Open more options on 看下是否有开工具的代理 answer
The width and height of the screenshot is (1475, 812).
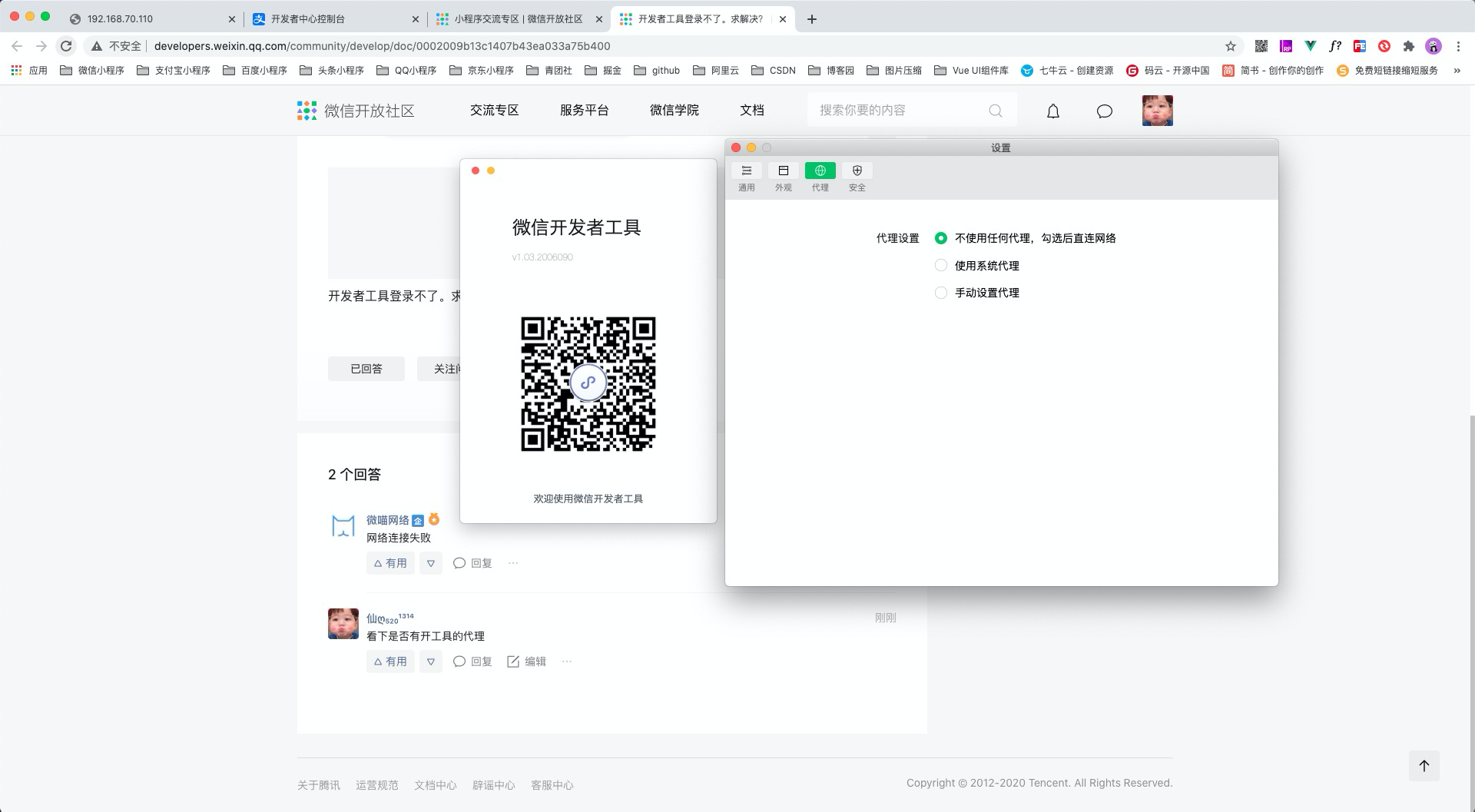coord(567,661)
